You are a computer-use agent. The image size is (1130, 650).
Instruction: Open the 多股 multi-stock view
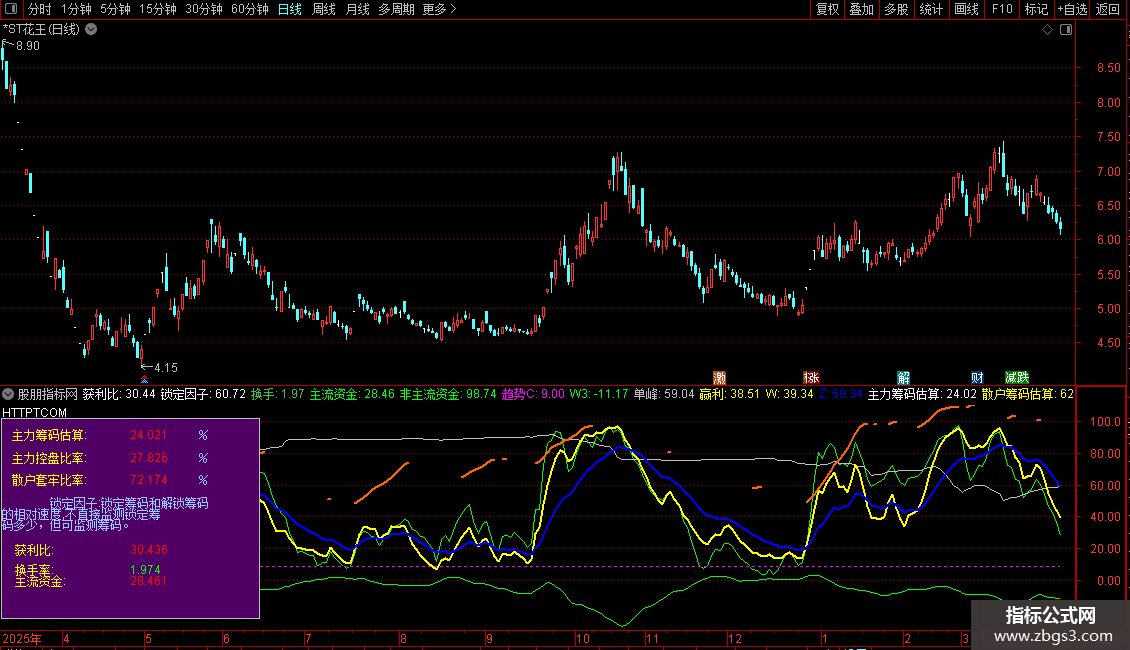(897, 9)
